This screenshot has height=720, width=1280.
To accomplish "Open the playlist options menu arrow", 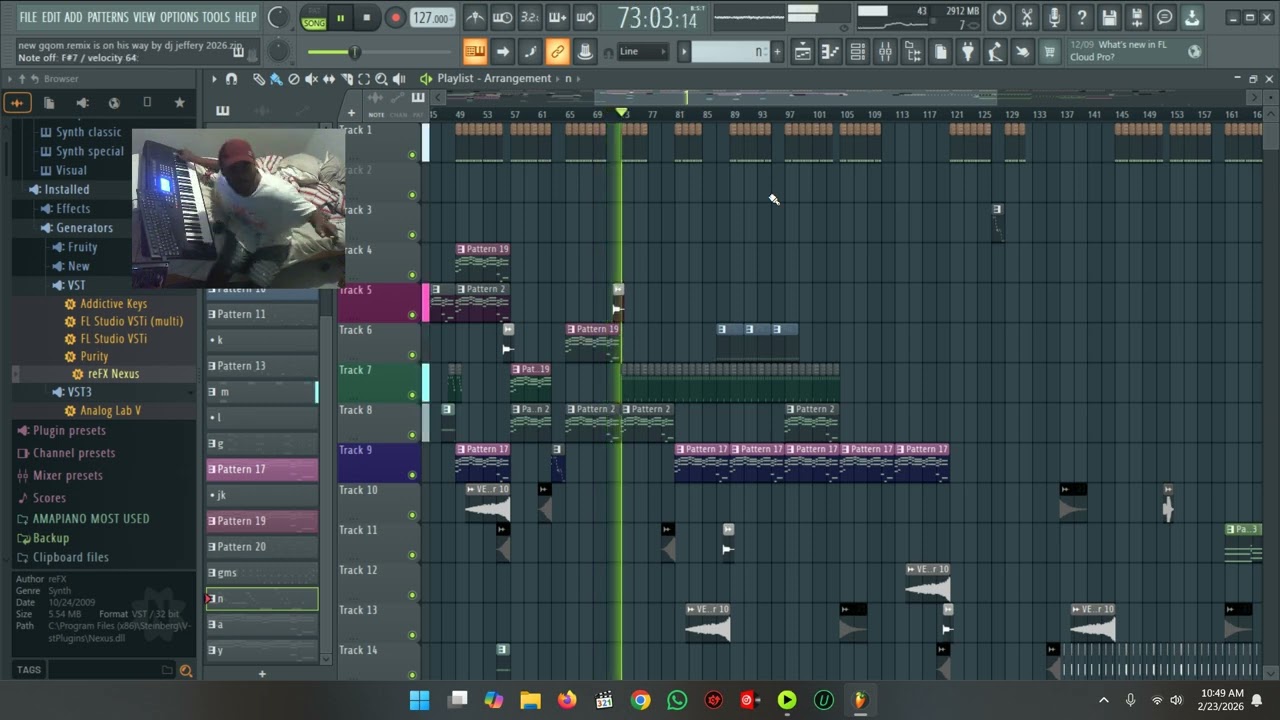I will click(x=213, y=79).
